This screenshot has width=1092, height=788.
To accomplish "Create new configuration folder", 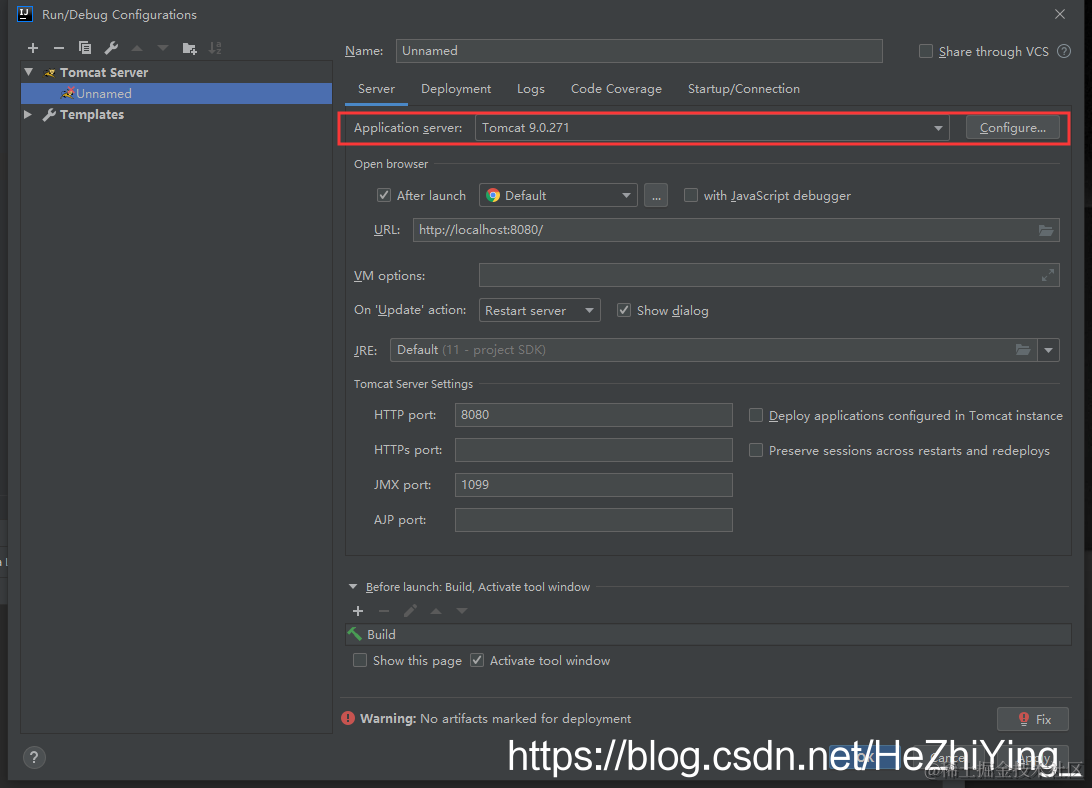I will 189,48.
